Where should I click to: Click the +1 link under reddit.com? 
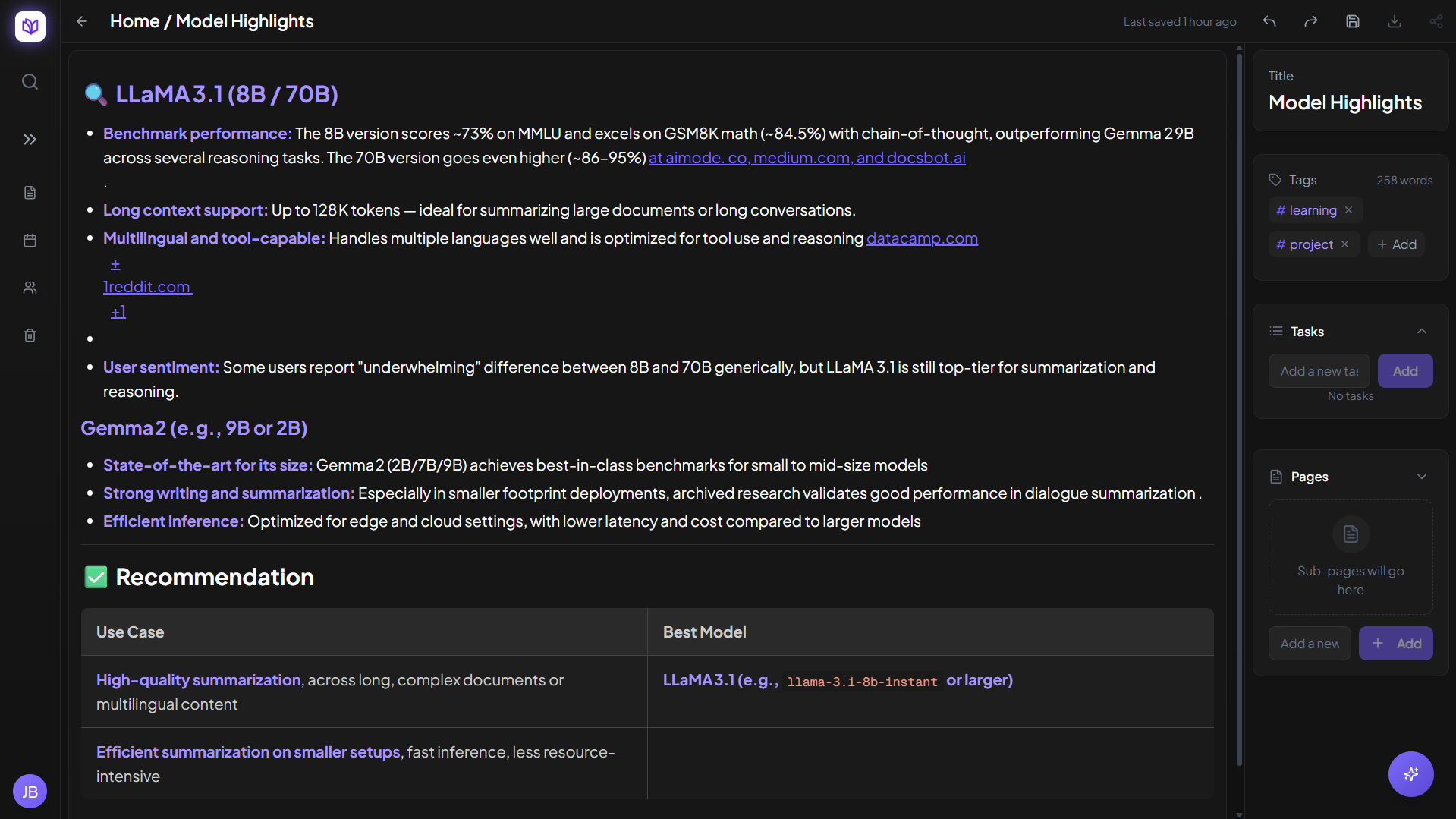[x=118, y=311]
